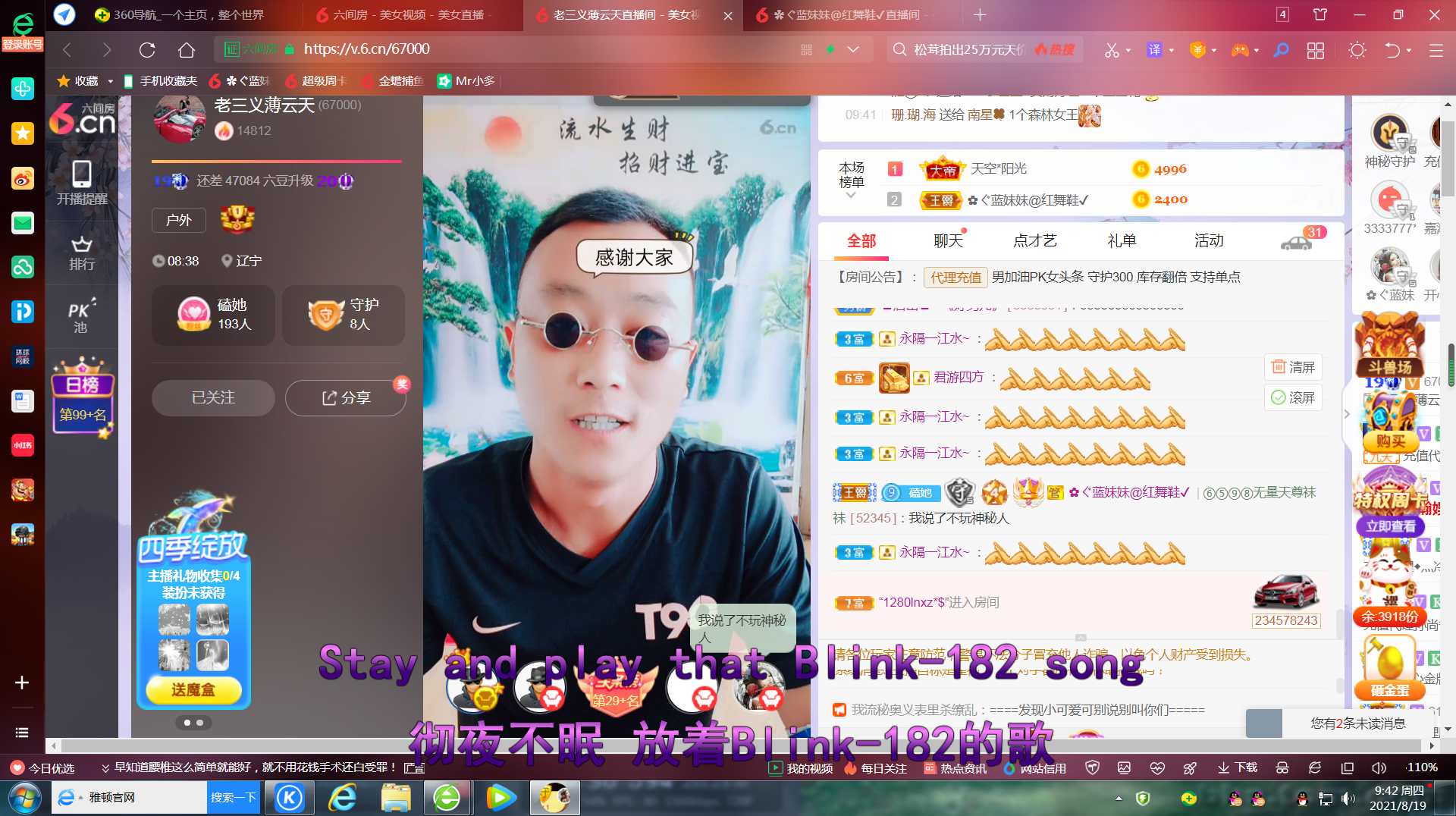
Task: Open the 您有2条未读消息 notification
Action: click(x=1357, y=723)
